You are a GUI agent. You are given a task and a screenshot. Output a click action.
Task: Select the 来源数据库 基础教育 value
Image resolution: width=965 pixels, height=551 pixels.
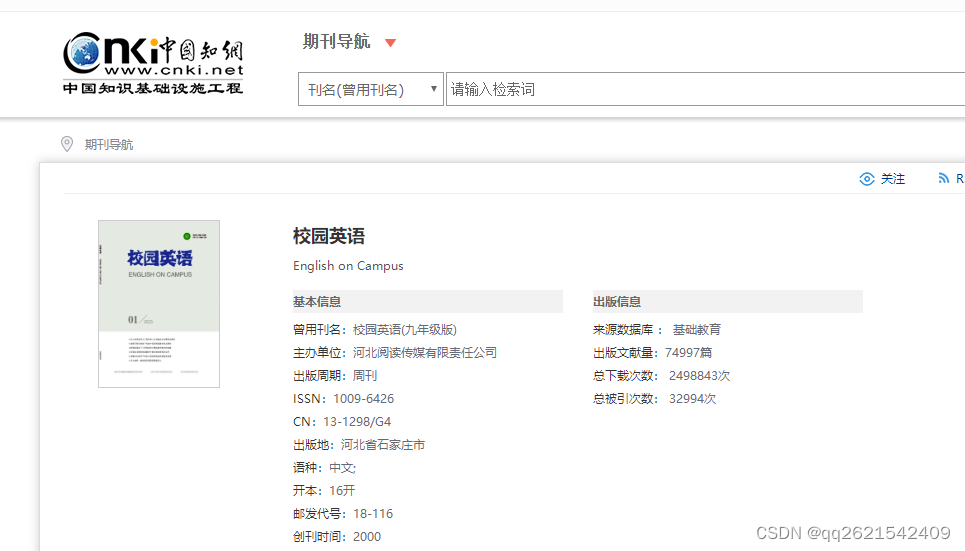pos(697,330)
